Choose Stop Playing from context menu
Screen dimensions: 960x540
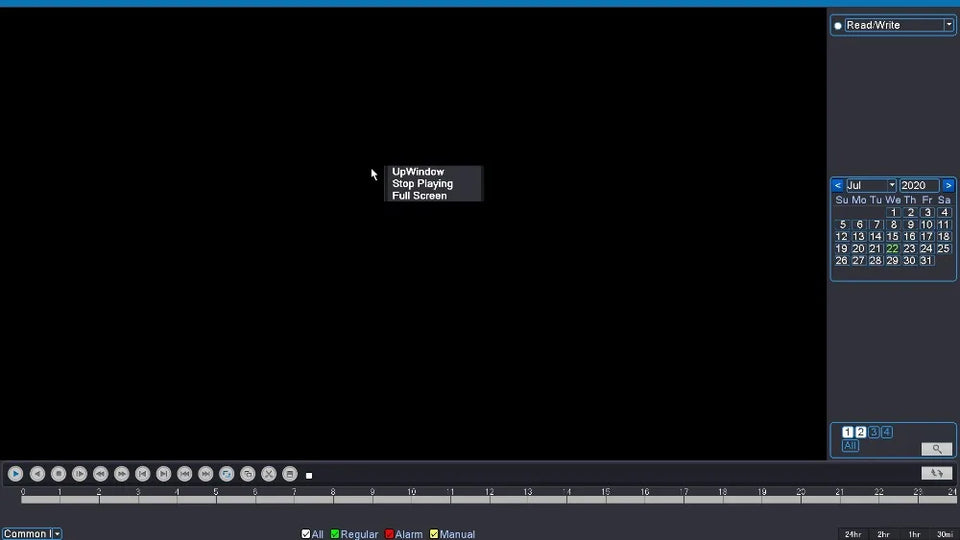point(422,184)
